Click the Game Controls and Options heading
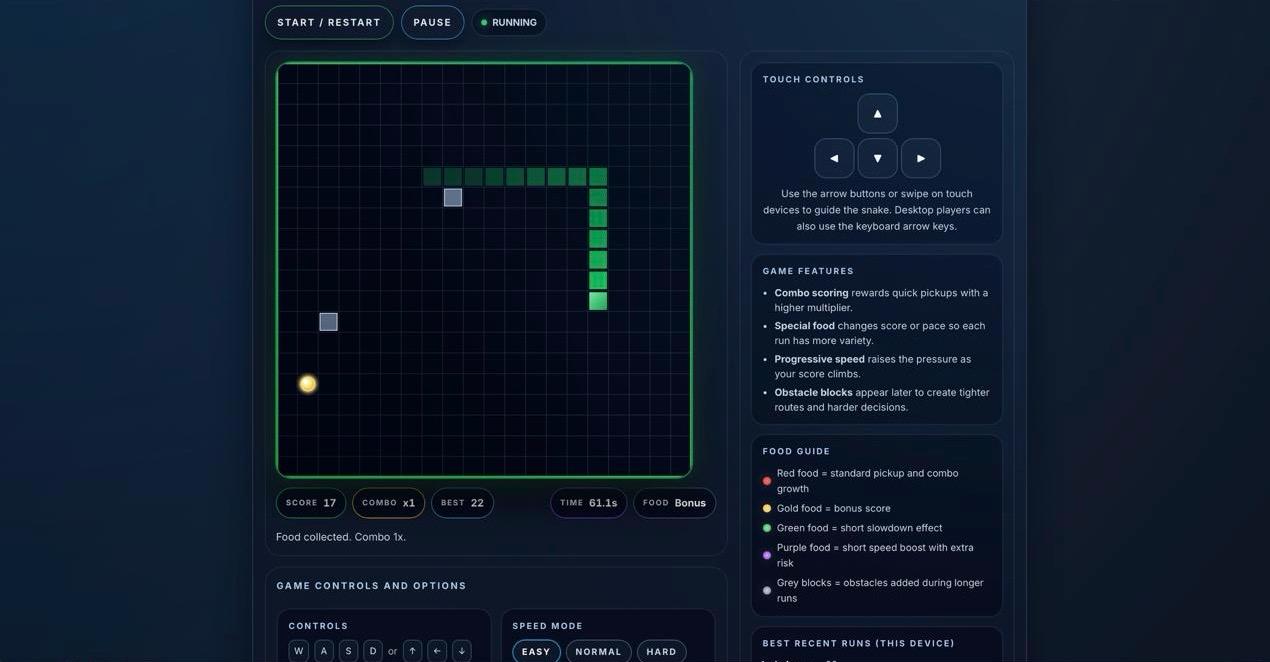Image resolution: width=1270 pixels, height=662 pixels. pos(371,586)
